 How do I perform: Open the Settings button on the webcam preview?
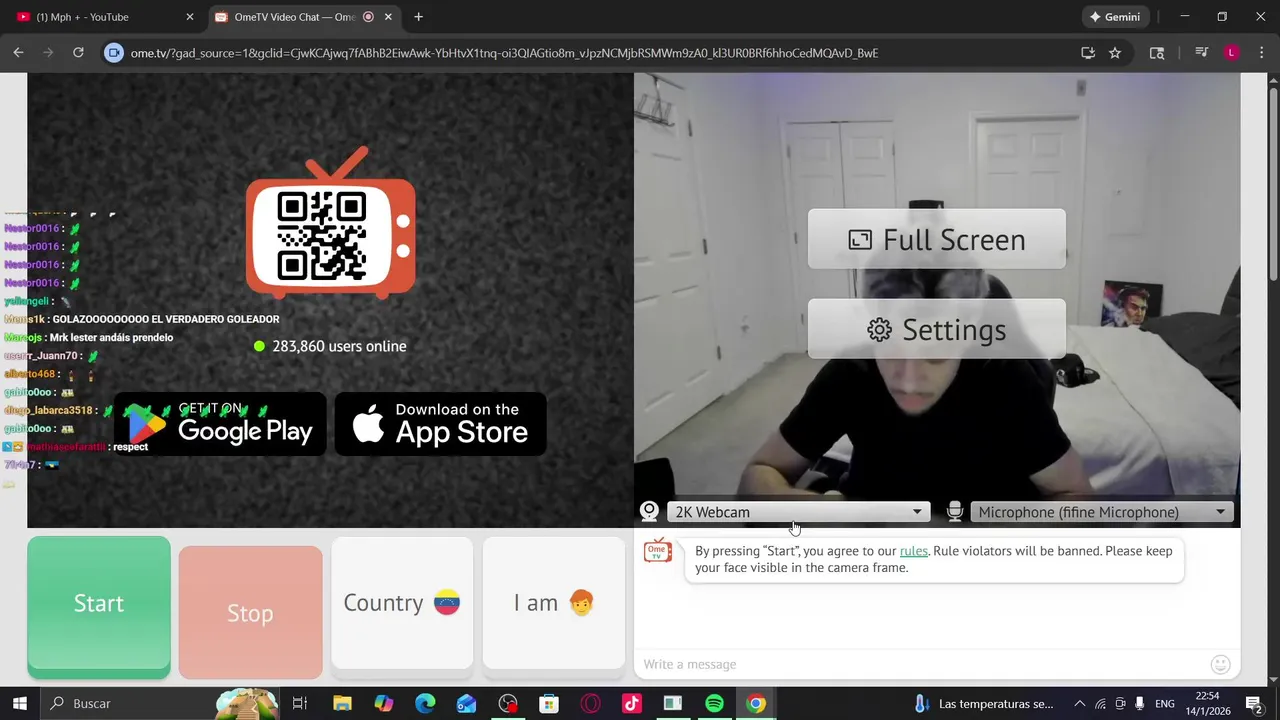(937, 329)
